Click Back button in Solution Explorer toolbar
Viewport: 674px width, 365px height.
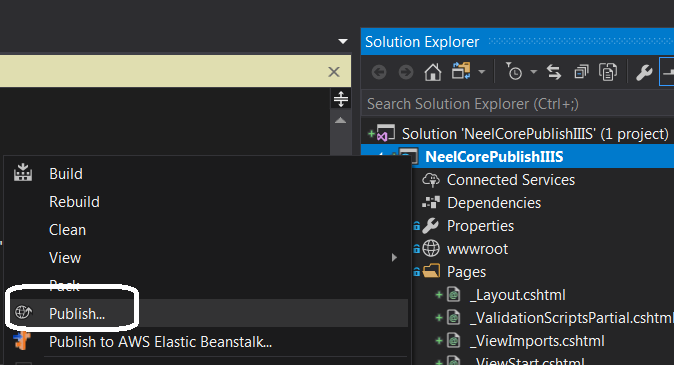379,72
